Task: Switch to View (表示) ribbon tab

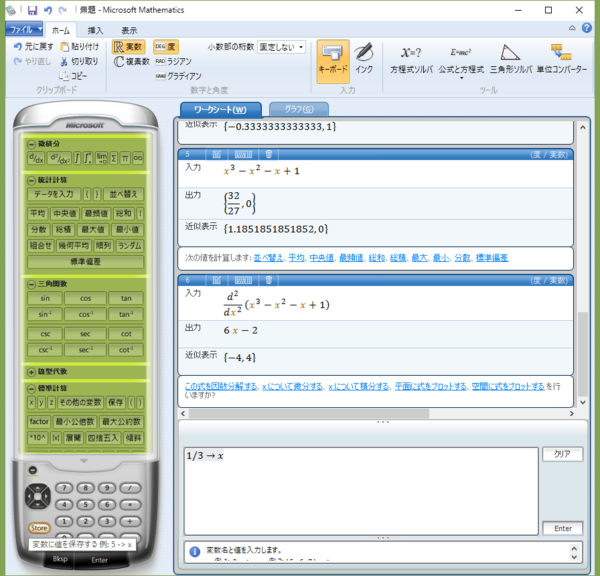Action: (x=129, y=30)
